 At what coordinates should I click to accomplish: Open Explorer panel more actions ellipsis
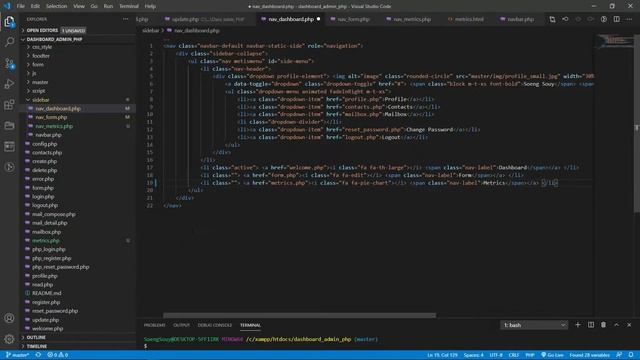tap(126, 19)
